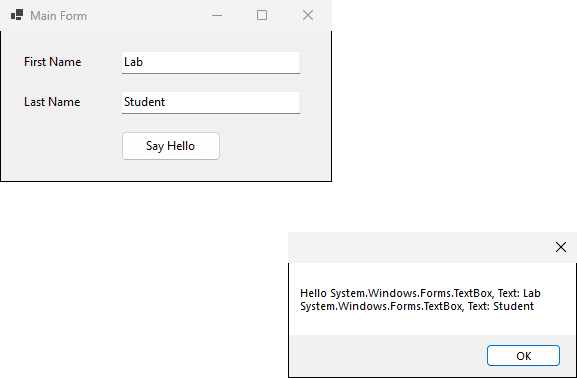Focus the Last Name text box
The width and height of the screenshot is (577, 378).
(x=211, y=103)
